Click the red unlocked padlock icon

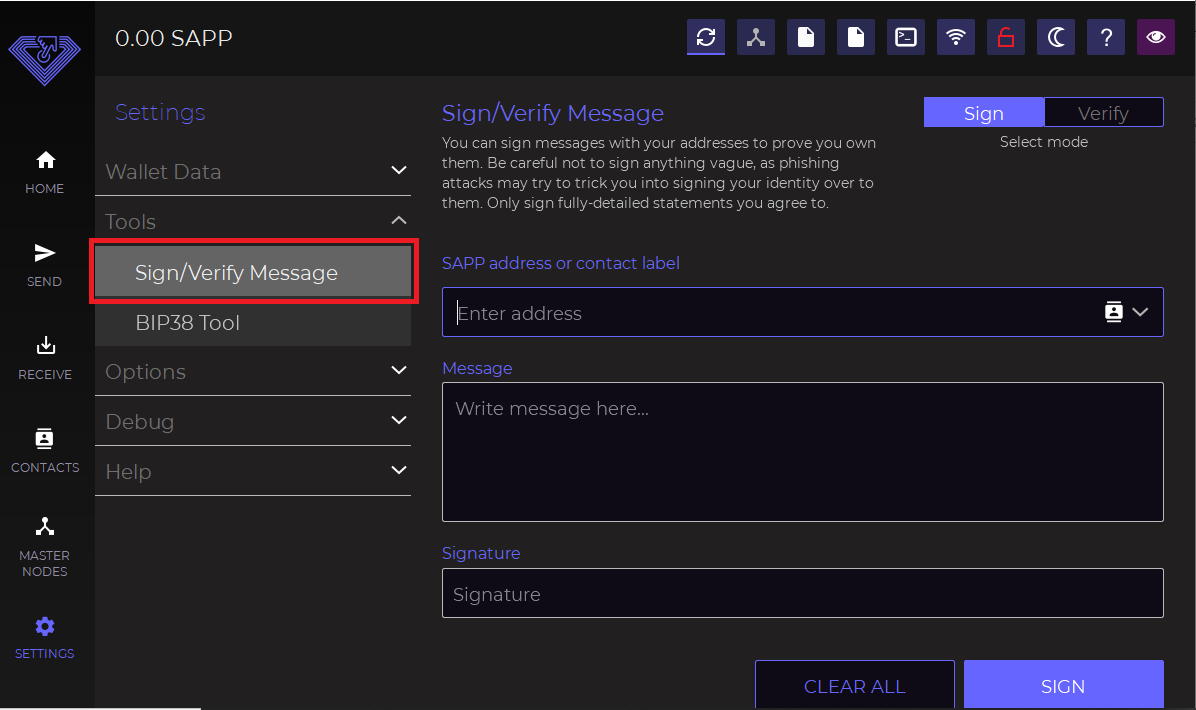(1006, 37)
